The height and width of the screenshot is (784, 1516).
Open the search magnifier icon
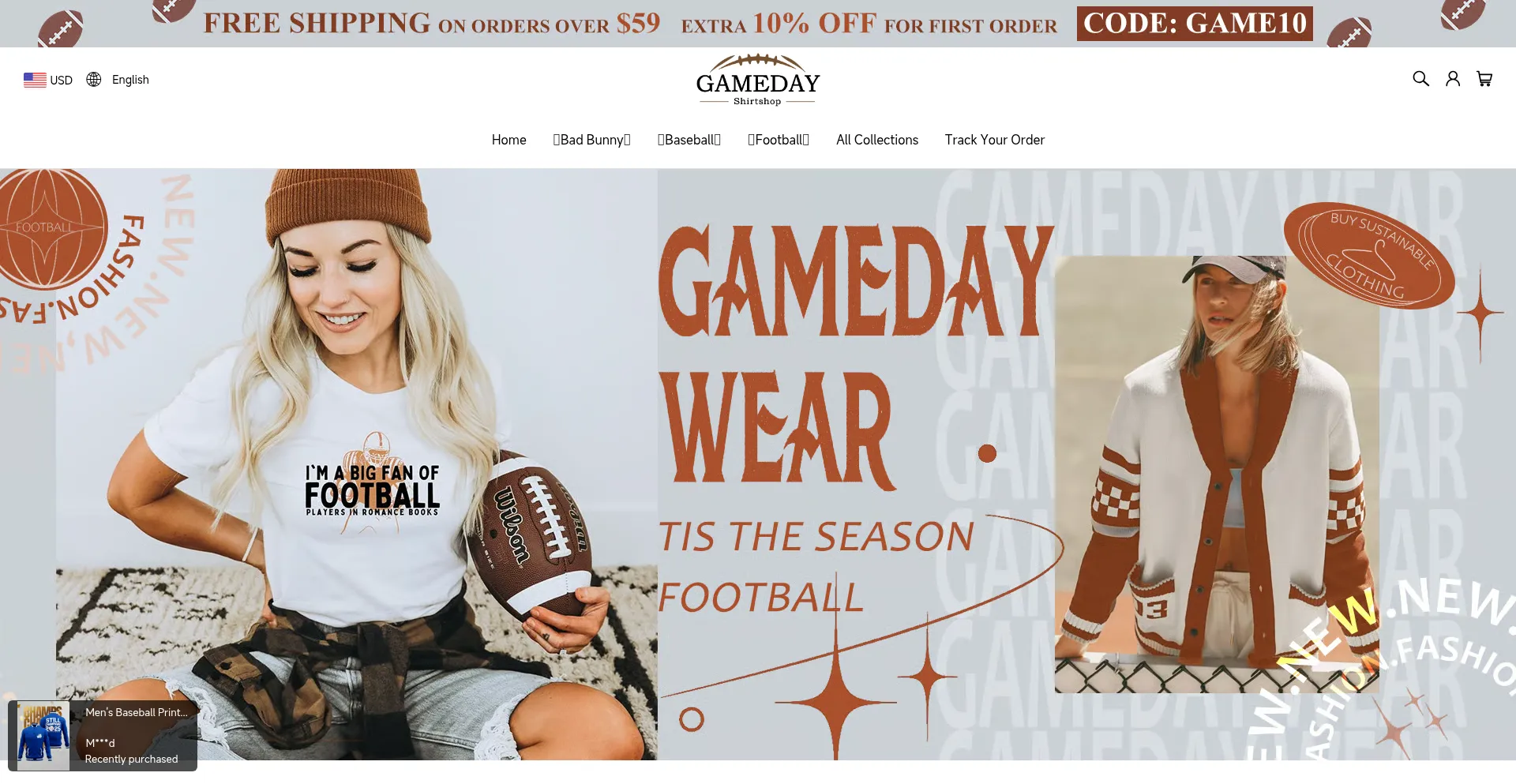tap(1420, 78)
